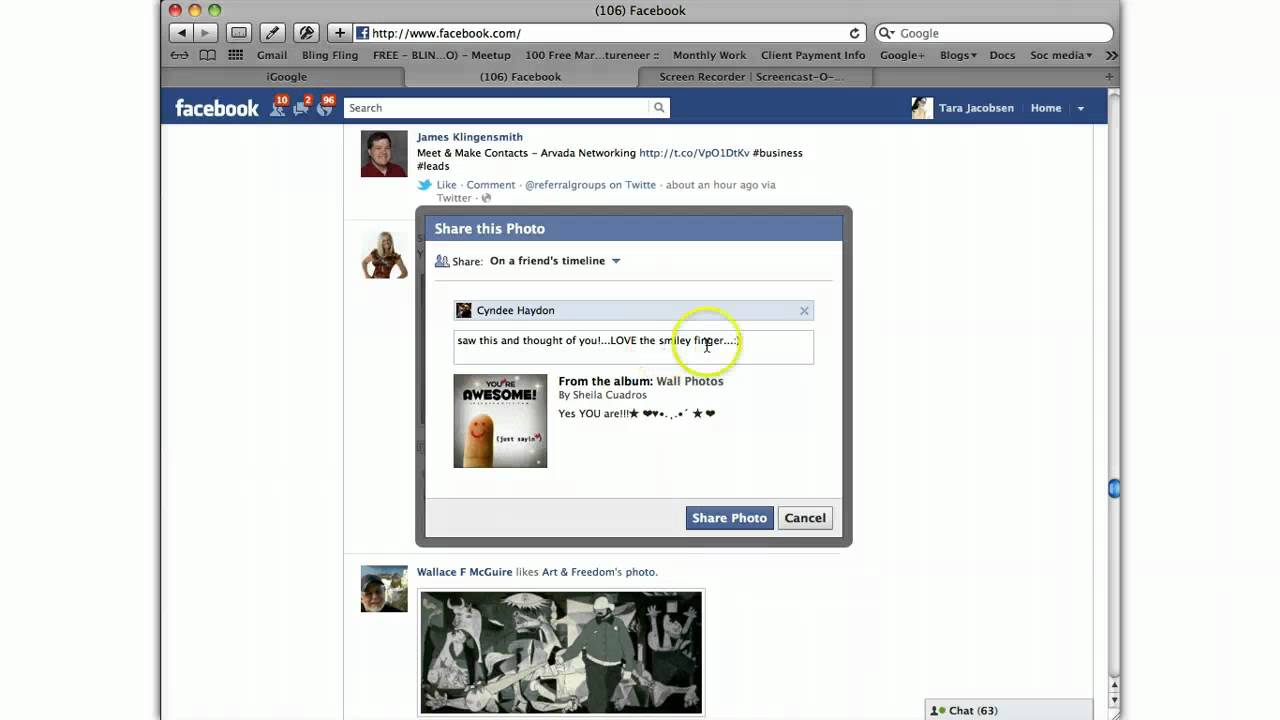Expand the Blogs bookmarks folder
Image resolution: width=1280 pixels, height=720 pixels.
[x=958, y=55]
